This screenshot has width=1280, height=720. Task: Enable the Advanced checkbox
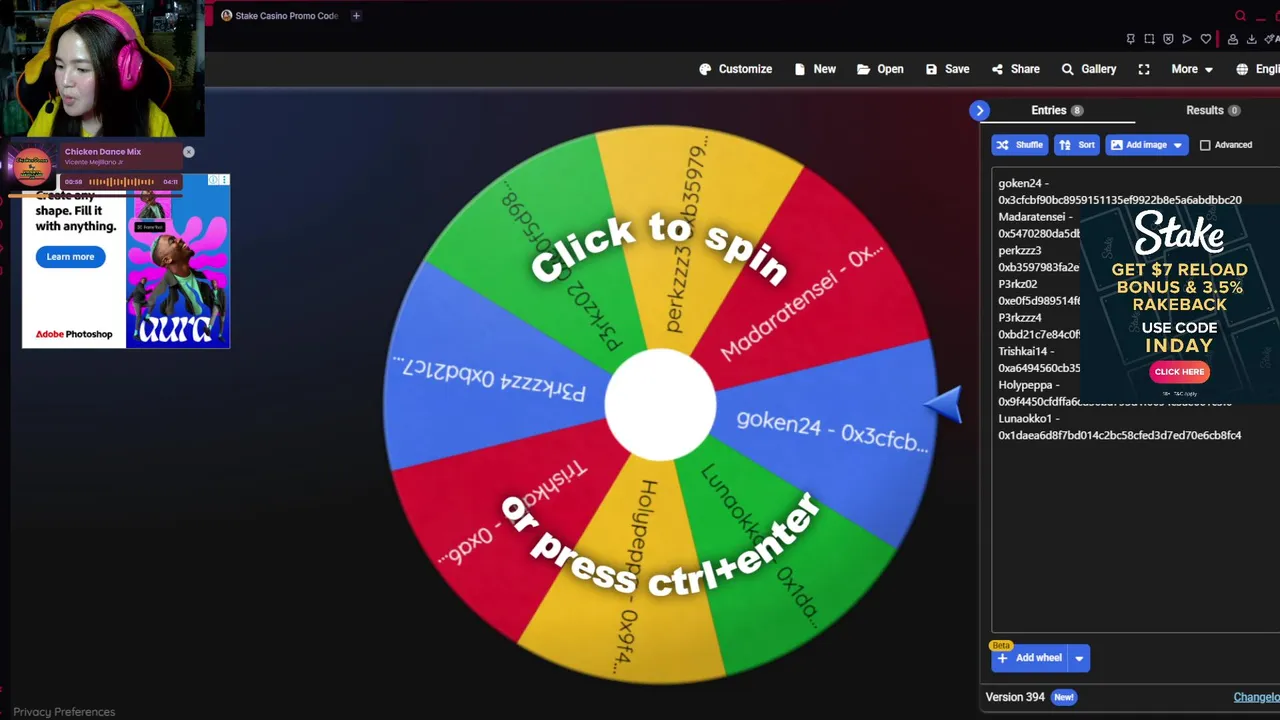point(1205,145)
